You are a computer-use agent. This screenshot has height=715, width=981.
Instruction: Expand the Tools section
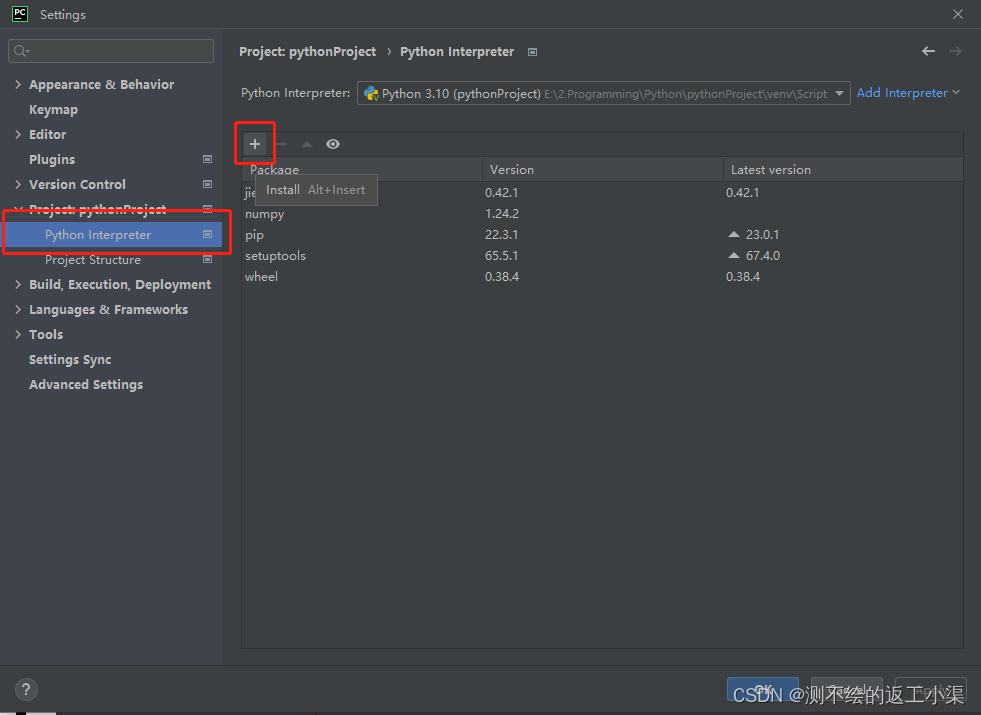pyautogui.click(x=18, y=335)
